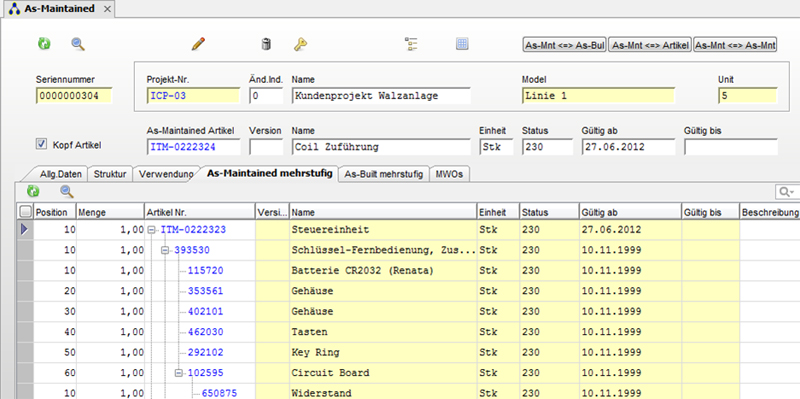Click the Circuit Board name cell
The width and height of the screenshot is (800, 399).
click(383, 373)
